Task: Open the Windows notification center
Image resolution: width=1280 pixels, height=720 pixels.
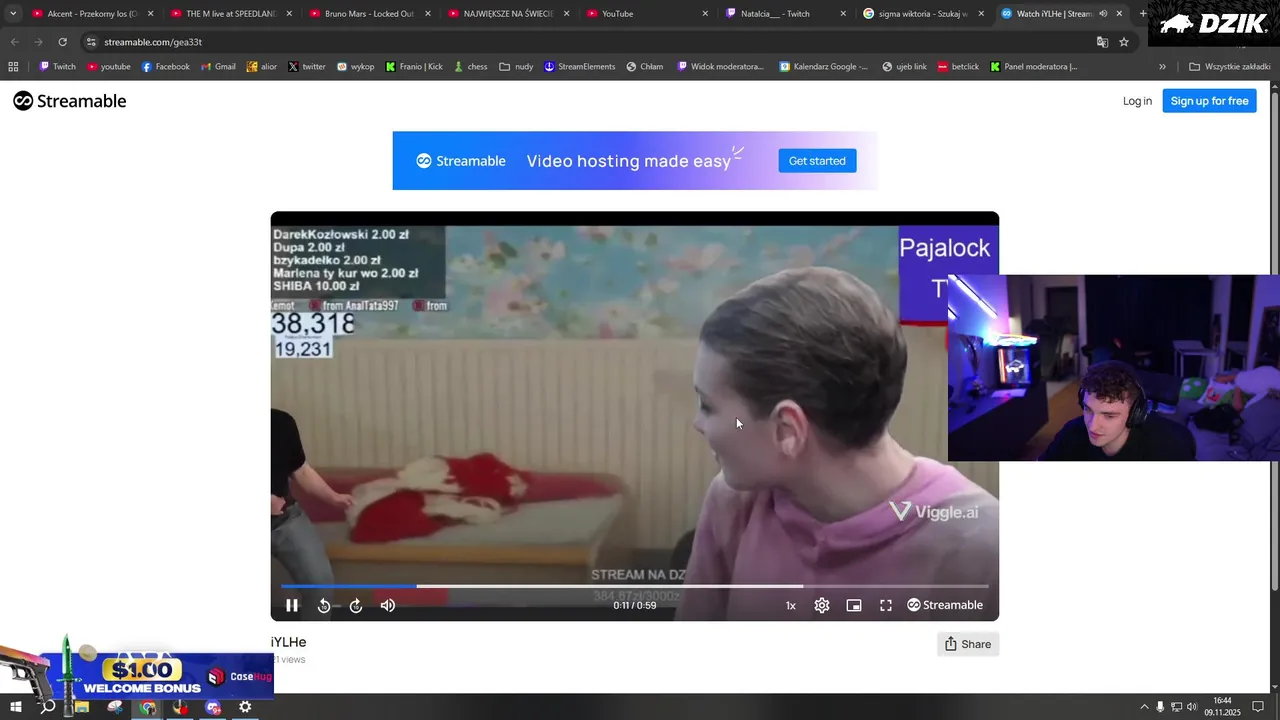Action: click(1258, 707)
